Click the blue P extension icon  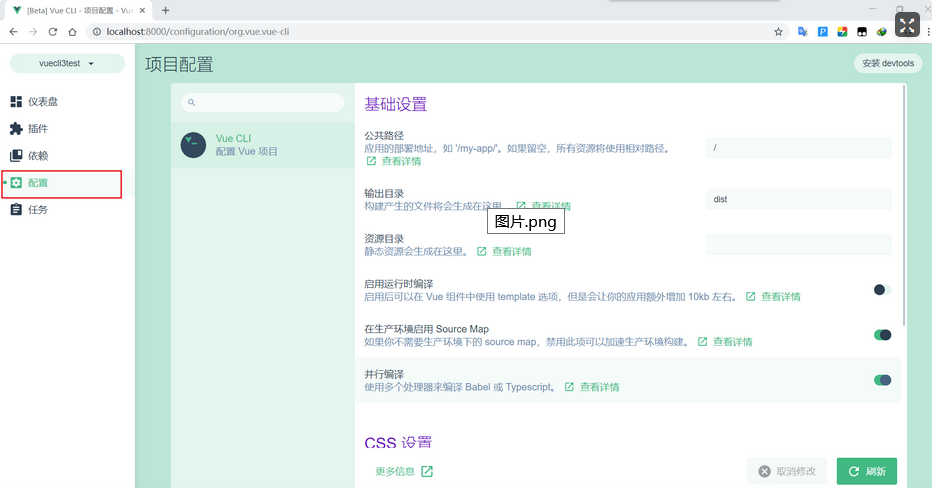pyautogui.click(x=823, y=32)
